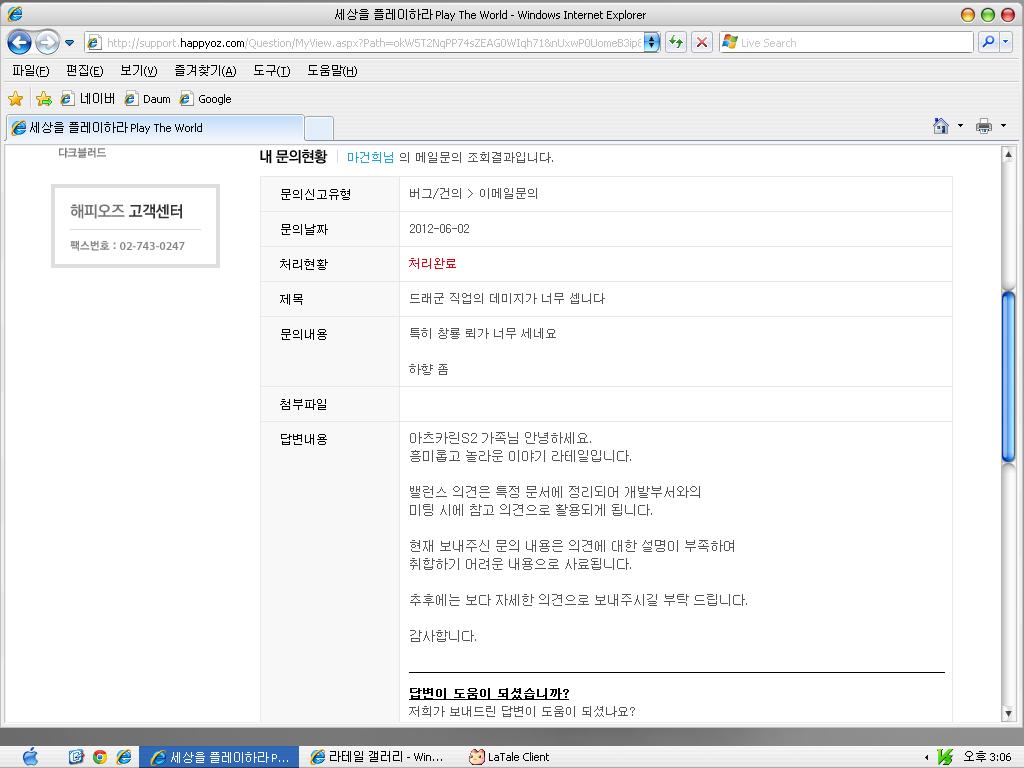This screenshot has width=1024, height=768.
Task: Click the red Stop loading icon
Action: [702, 42]
